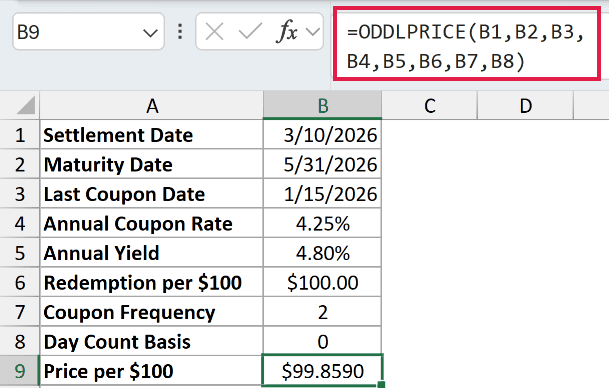609x388 pixels.
Task: Expand the function list arrow beside fx
Action: point(313,31)
